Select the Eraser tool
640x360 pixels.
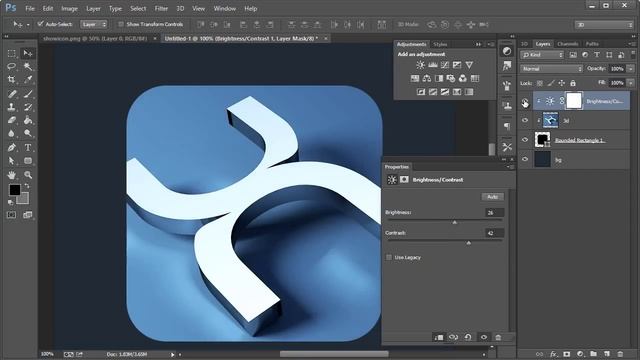click(11, 120)
